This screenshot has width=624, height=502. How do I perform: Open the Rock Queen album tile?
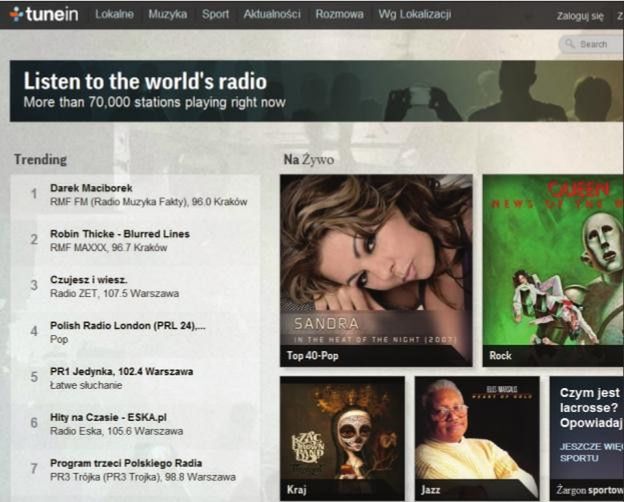pos(553,270)
